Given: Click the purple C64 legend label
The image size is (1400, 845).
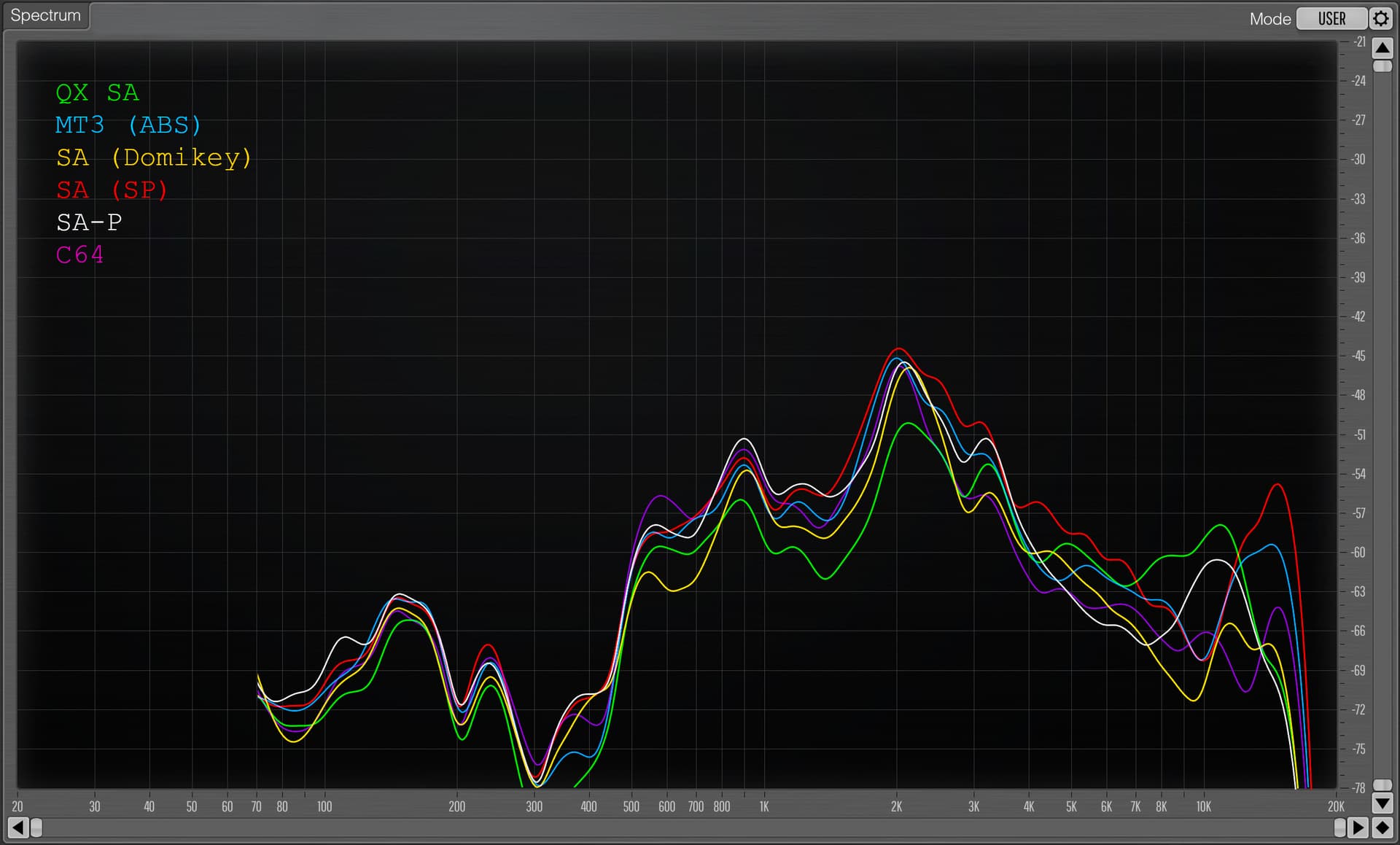Looking at the screenshot, I should point(79,254).
